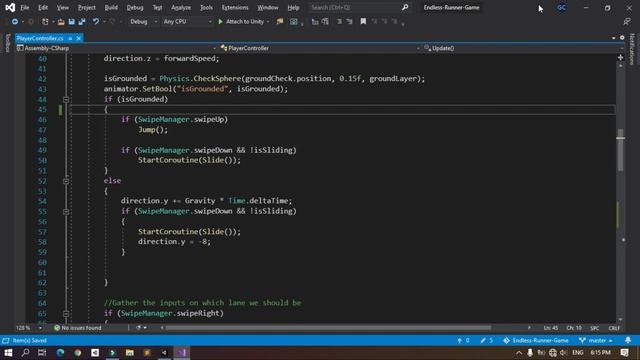Open the PlayerController class dropdown
Viewport: 640px width, 360px height.
point(320,48)
